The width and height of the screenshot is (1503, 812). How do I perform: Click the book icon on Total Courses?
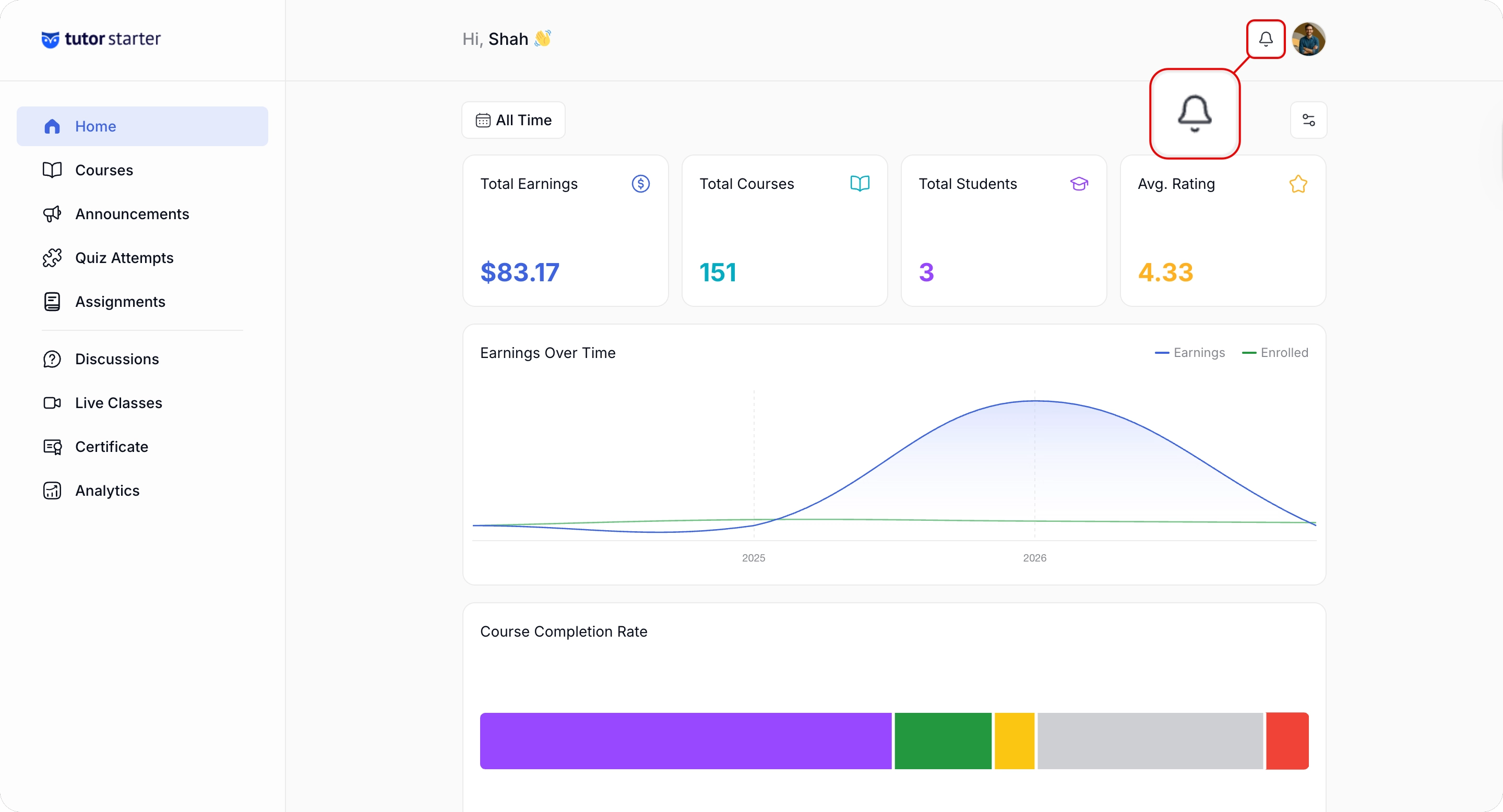[x=860, y=184]
